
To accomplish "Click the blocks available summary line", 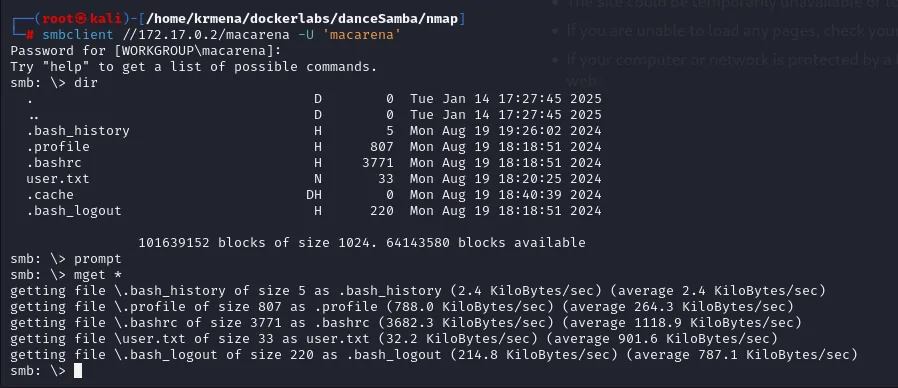I will [x=362, y=242].
